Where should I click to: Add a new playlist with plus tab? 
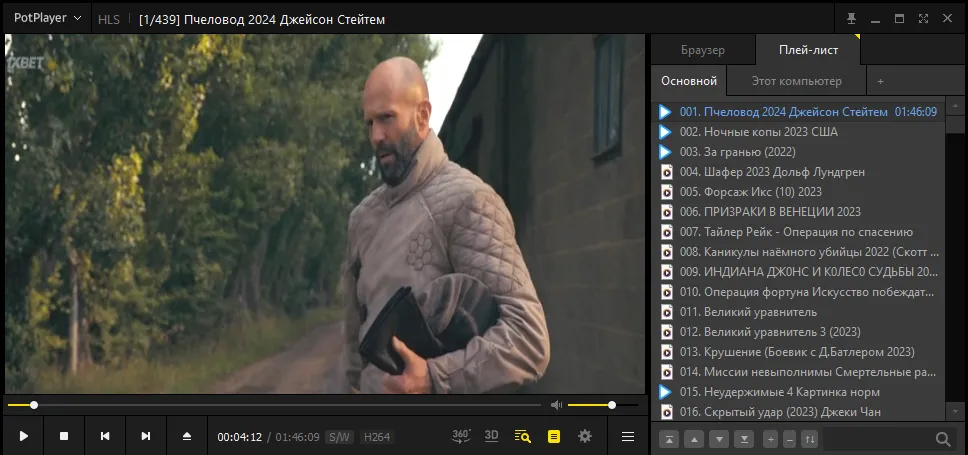[x=880, y=81]
